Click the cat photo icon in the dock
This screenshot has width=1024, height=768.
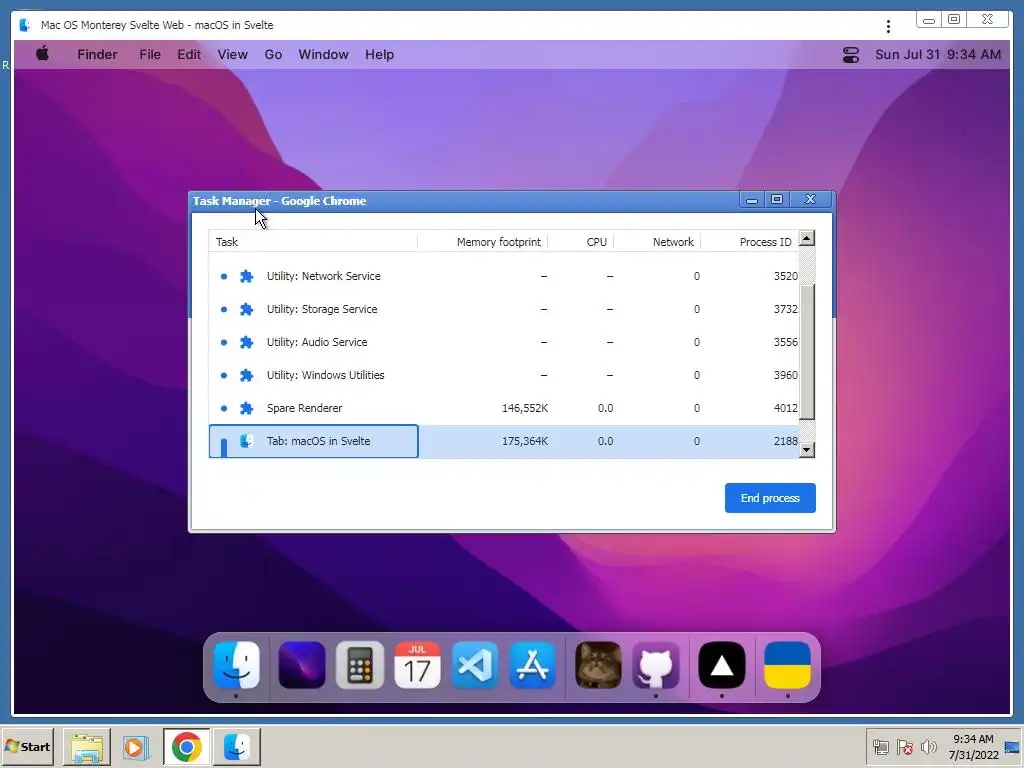point(598,665)
